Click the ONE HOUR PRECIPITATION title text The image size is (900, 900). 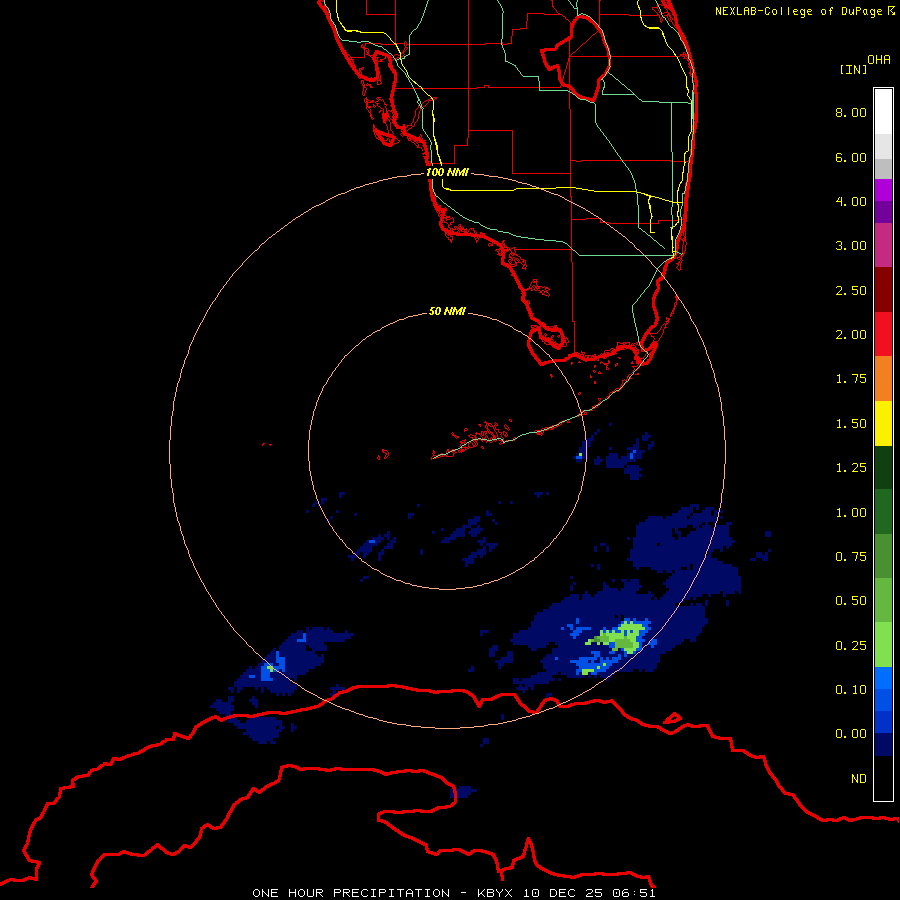351,893
